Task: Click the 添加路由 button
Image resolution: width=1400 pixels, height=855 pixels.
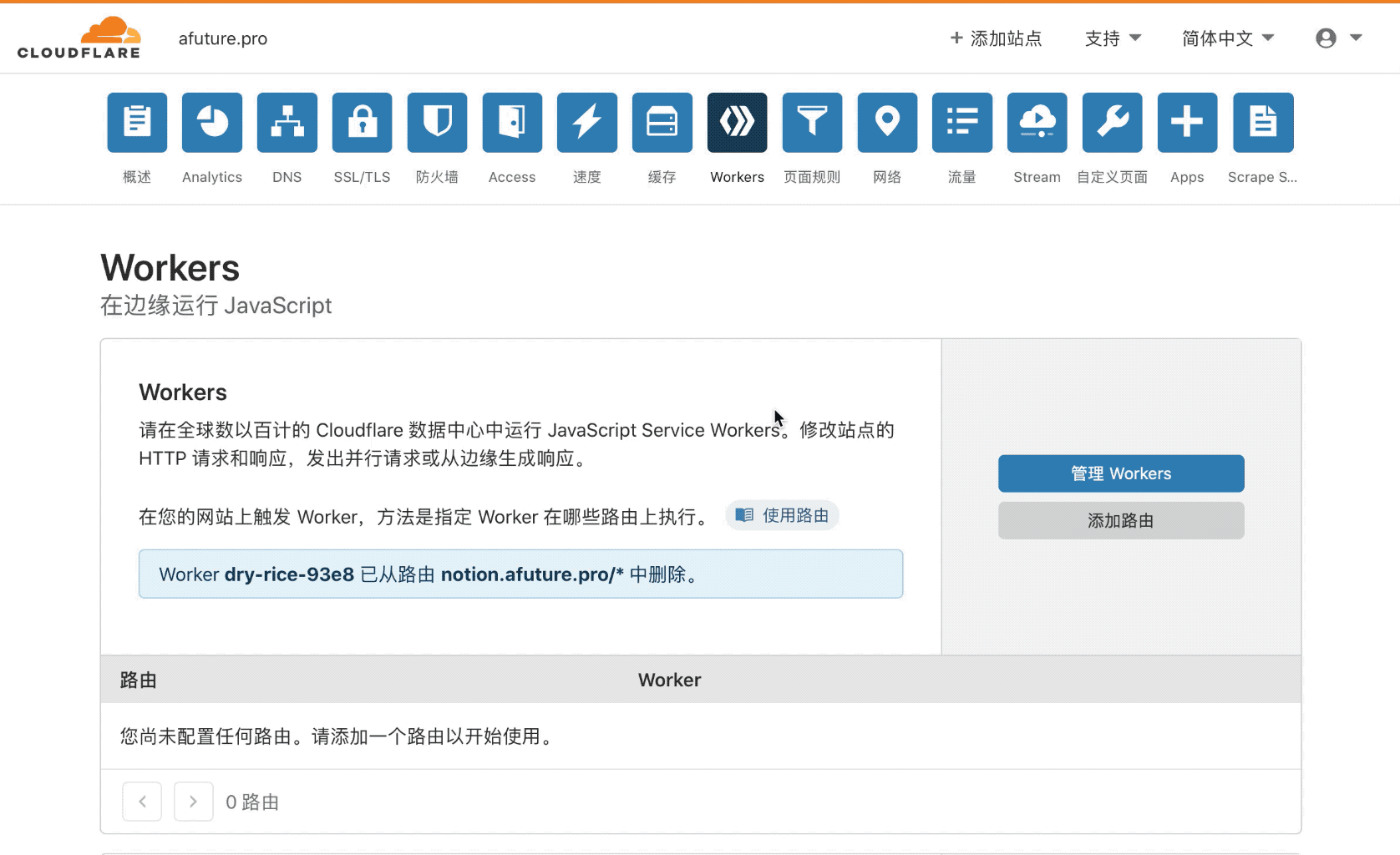Action: tap(1121, 520)
